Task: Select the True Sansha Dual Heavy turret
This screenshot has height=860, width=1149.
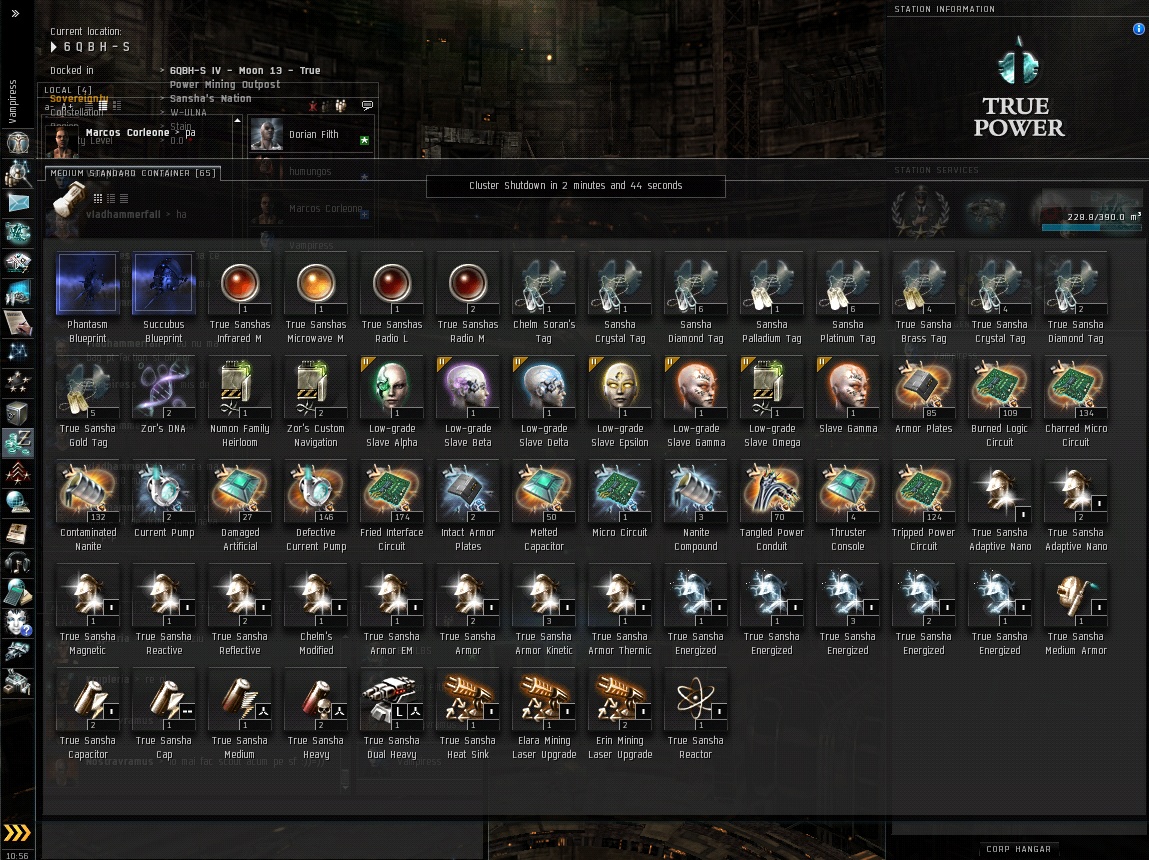Action: pyautogui.click(x=392, y=714)
